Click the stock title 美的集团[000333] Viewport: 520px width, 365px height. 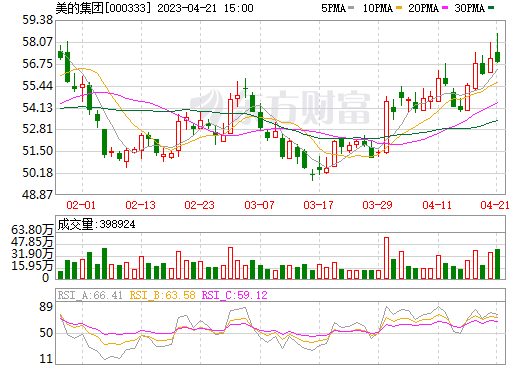103,8
